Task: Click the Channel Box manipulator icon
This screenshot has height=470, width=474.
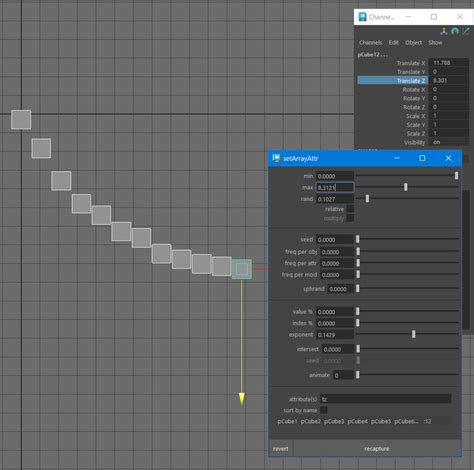Action: (444, 32)
